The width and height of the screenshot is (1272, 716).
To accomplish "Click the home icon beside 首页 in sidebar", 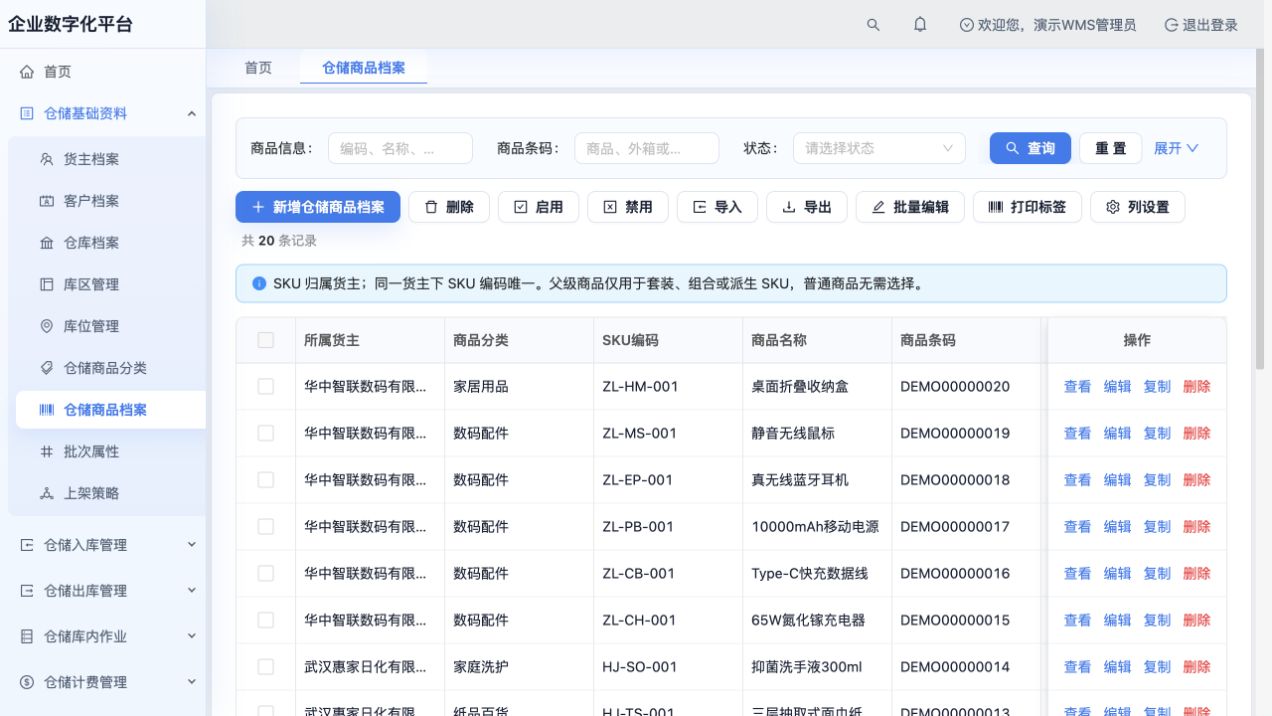I will click(27, 72).
